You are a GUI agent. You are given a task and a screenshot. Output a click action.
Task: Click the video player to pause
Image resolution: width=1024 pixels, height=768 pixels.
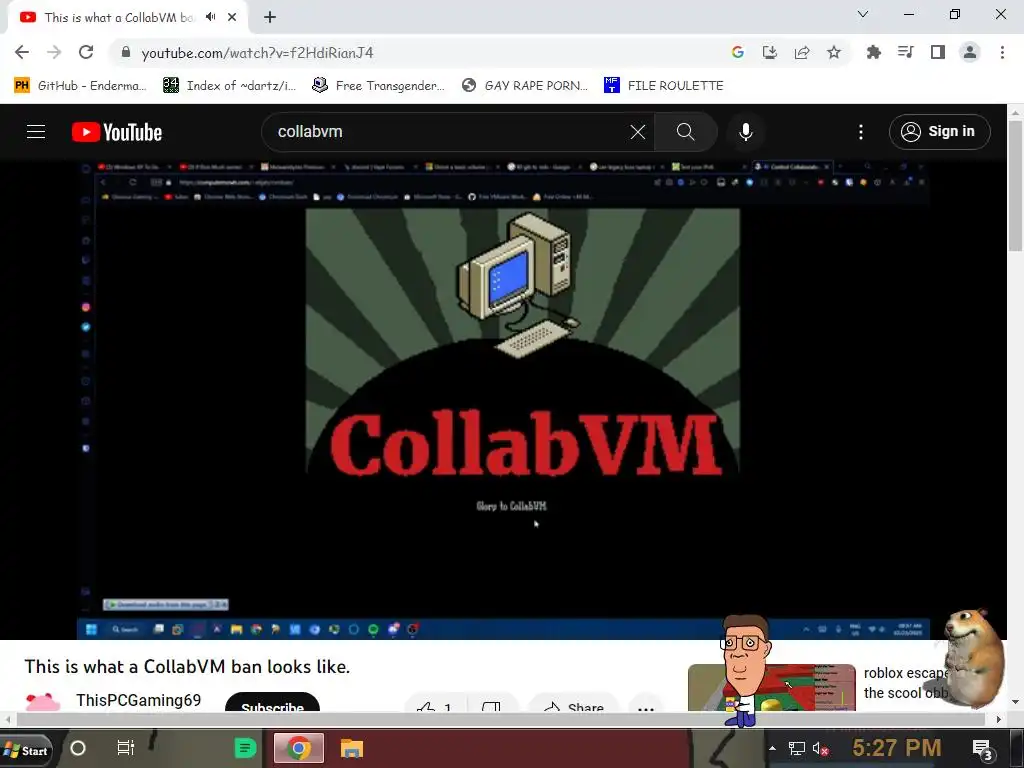click(503, 398)
